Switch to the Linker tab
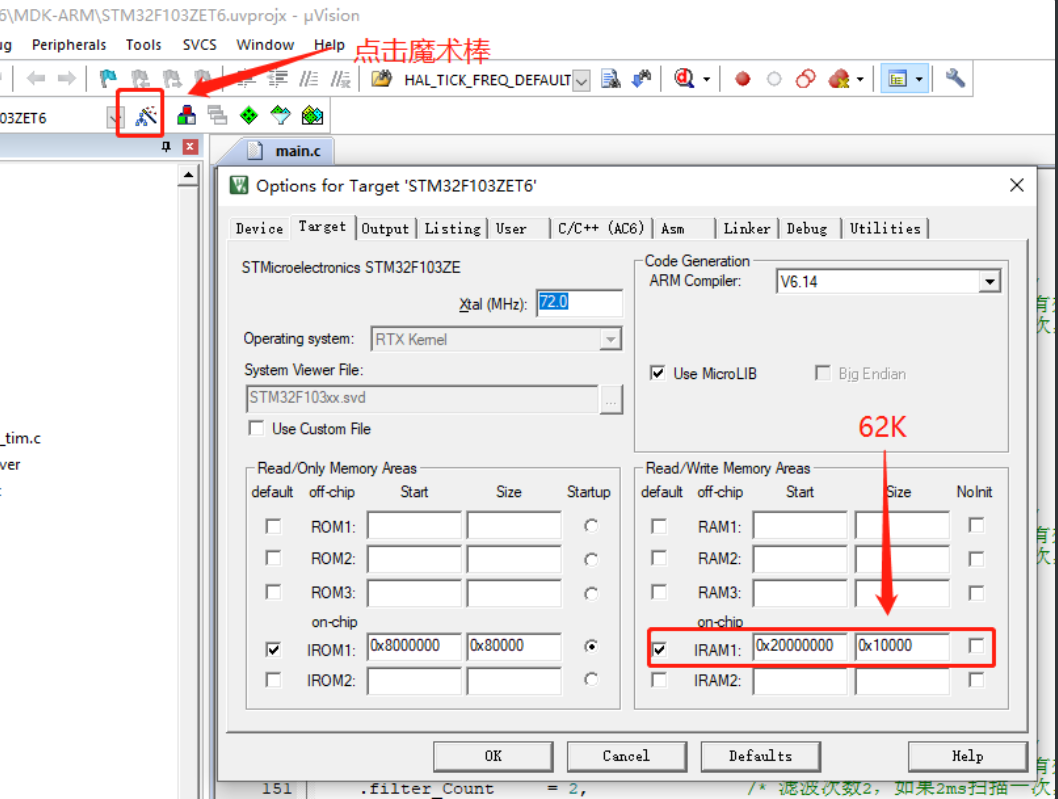Image resolution: width=1058 pixels, height=799 pixels. 746,229
